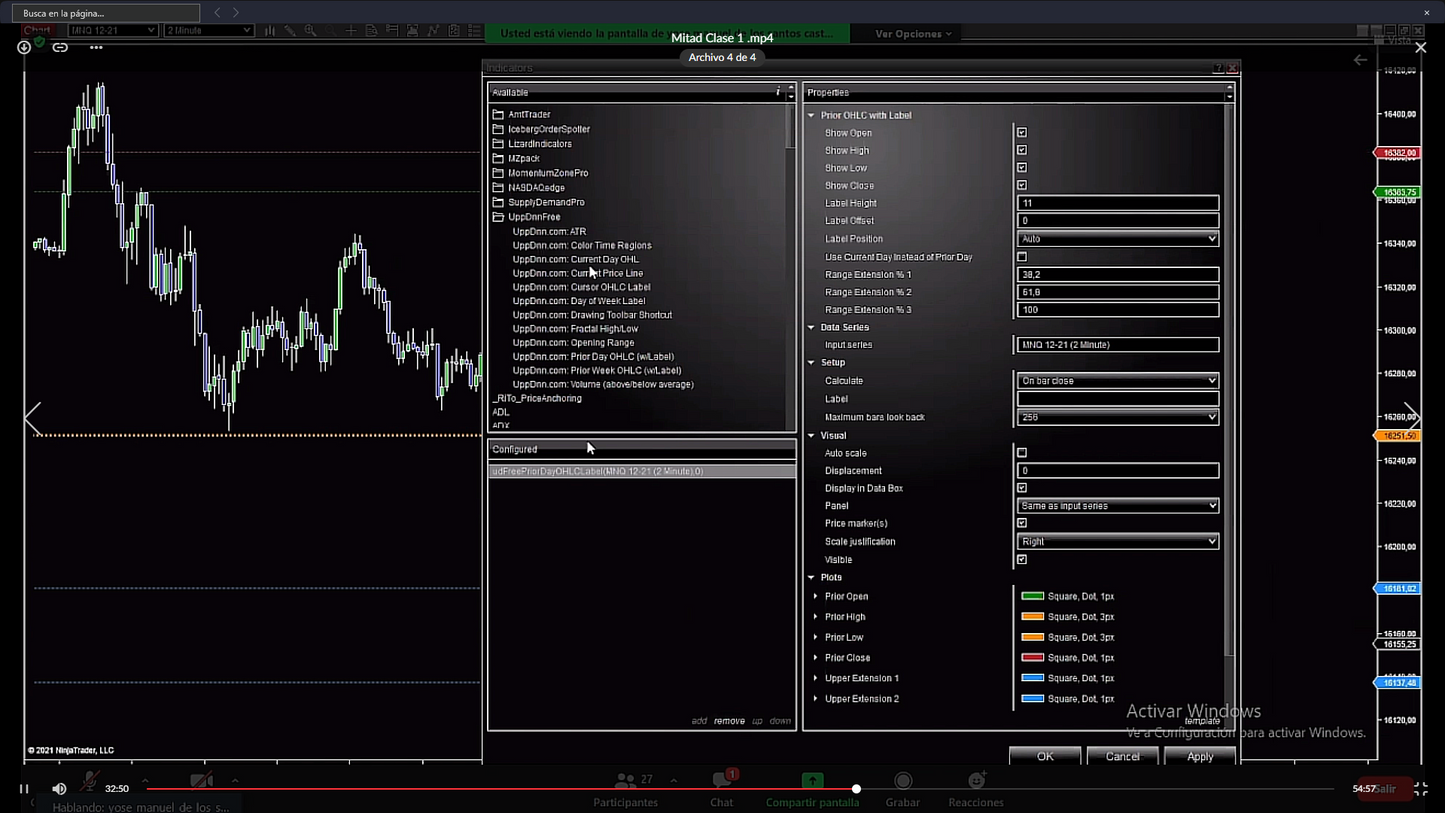Select UppDnn.com: Opening Range indicator
Viewport: 1445px width, 813px height.
point(573,343)
